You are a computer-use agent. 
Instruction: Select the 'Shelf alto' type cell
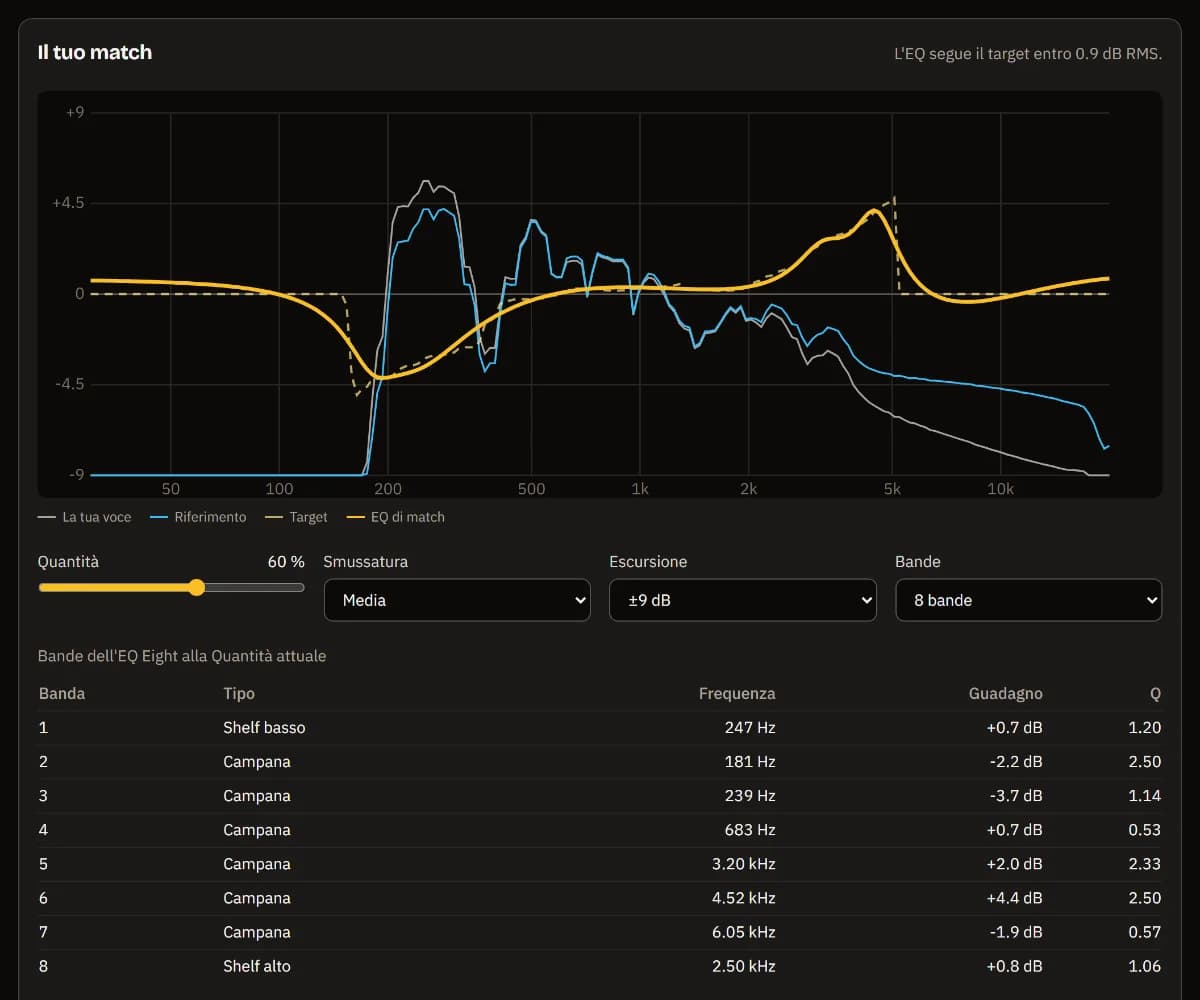(257, 966)
